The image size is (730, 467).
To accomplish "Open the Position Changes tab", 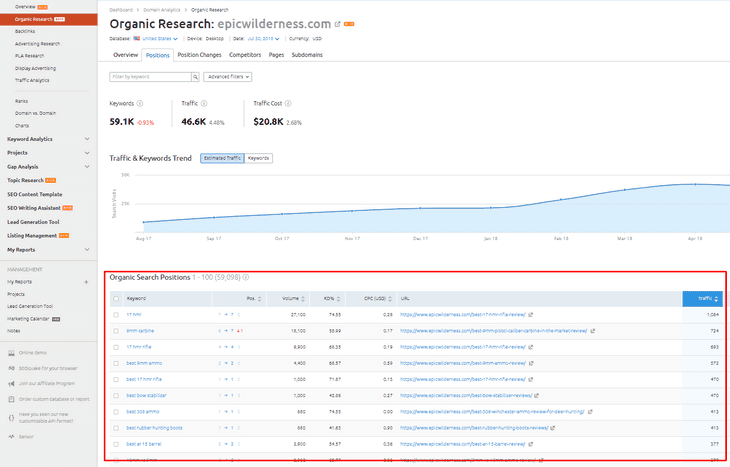I will click(199, 55).
